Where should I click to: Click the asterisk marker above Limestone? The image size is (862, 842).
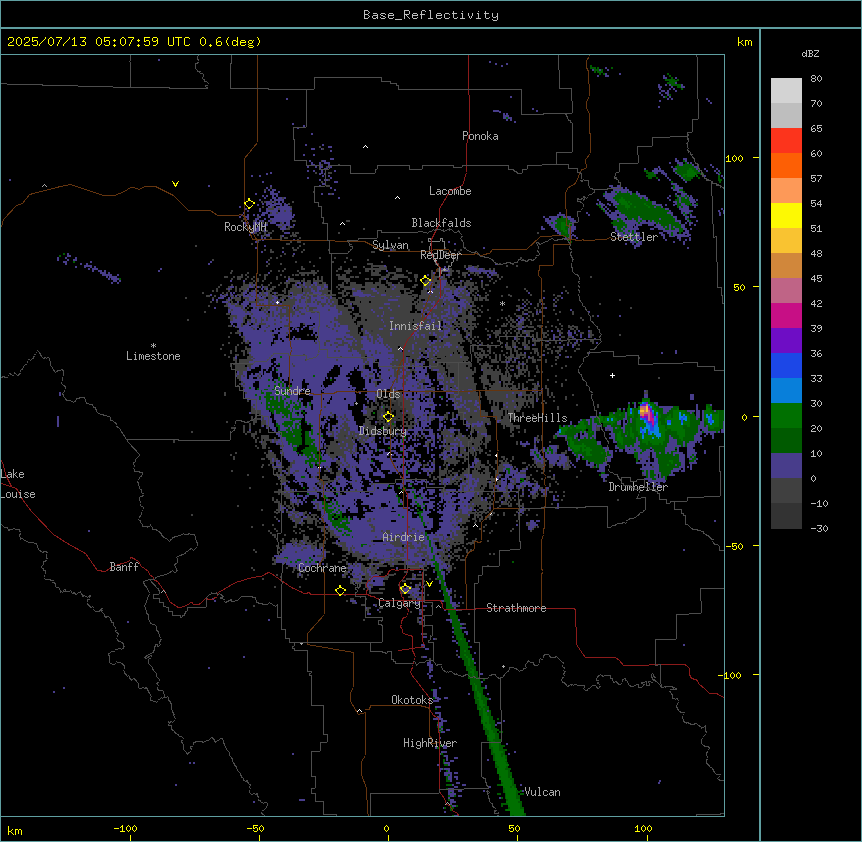click(x=153, y=346)
